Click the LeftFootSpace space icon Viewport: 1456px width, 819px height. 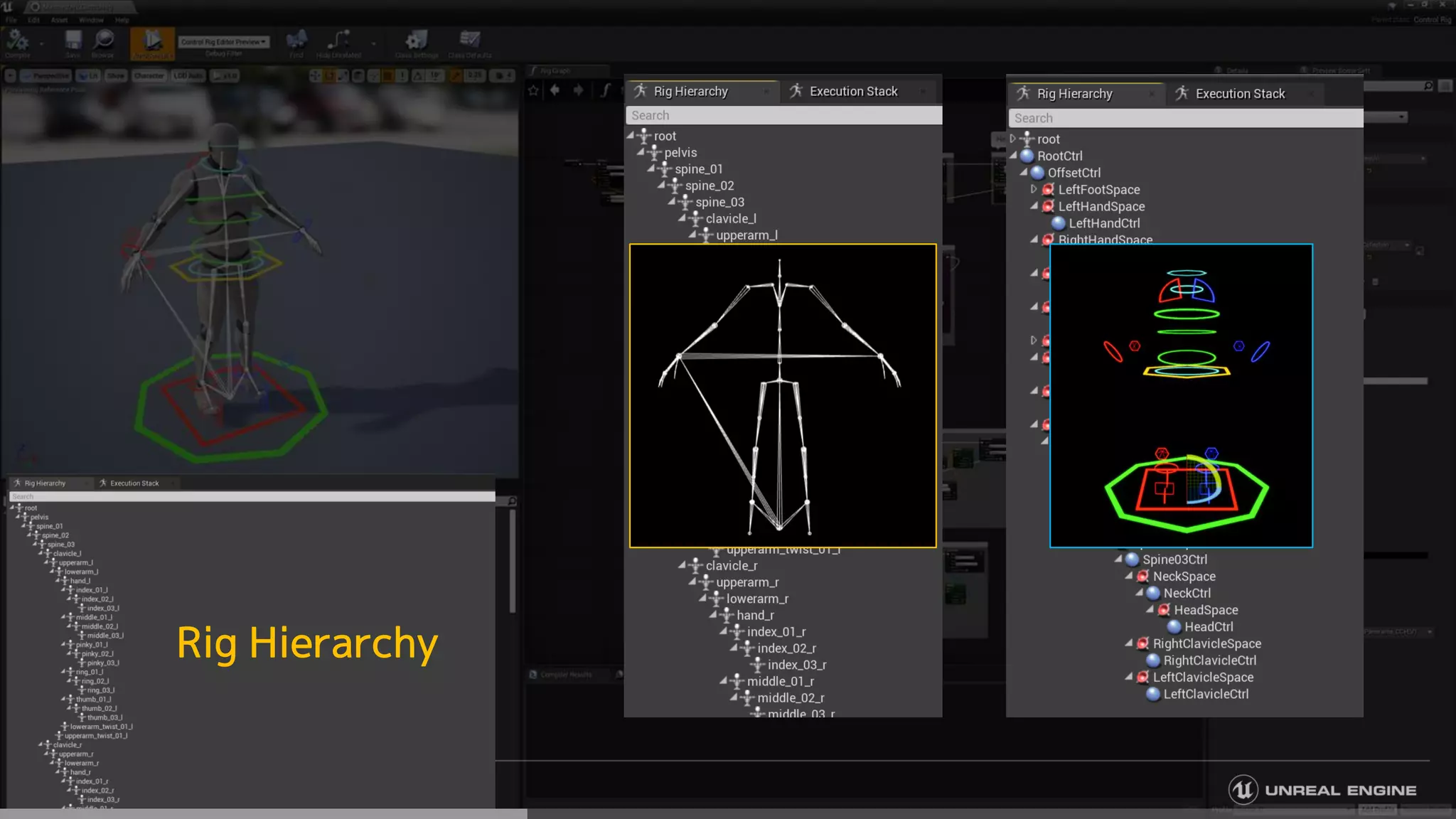point(1048,190)
